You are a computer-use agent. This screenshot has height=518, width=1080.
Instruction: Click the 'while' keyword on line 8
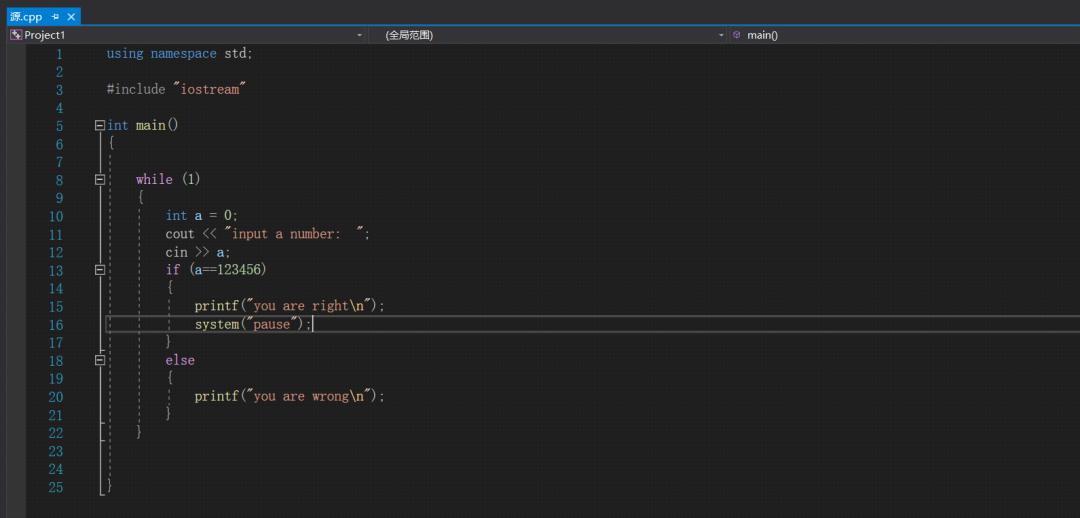point(154,180)
